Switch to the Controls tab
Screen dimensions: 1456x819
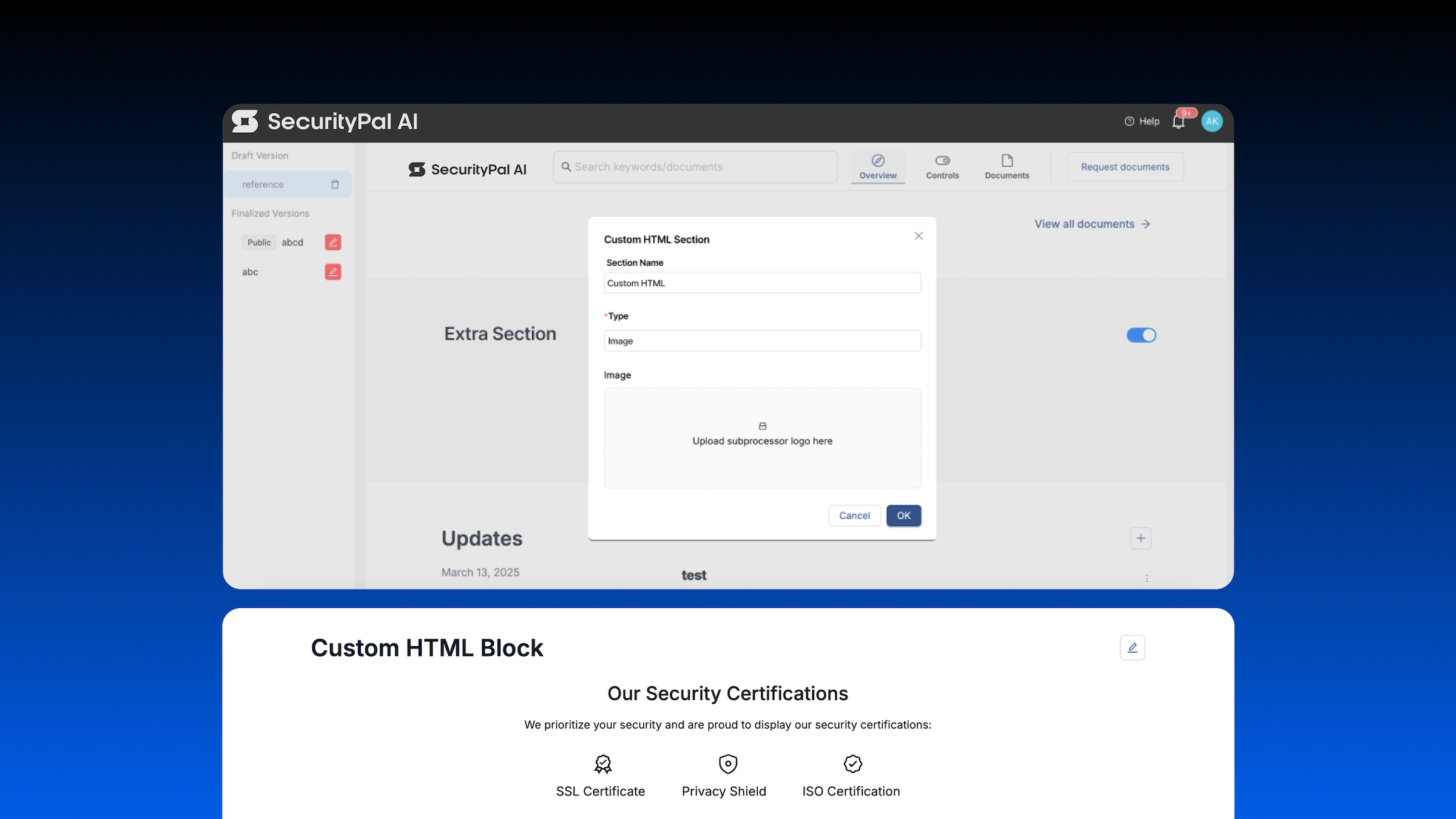tap(942, 167)
